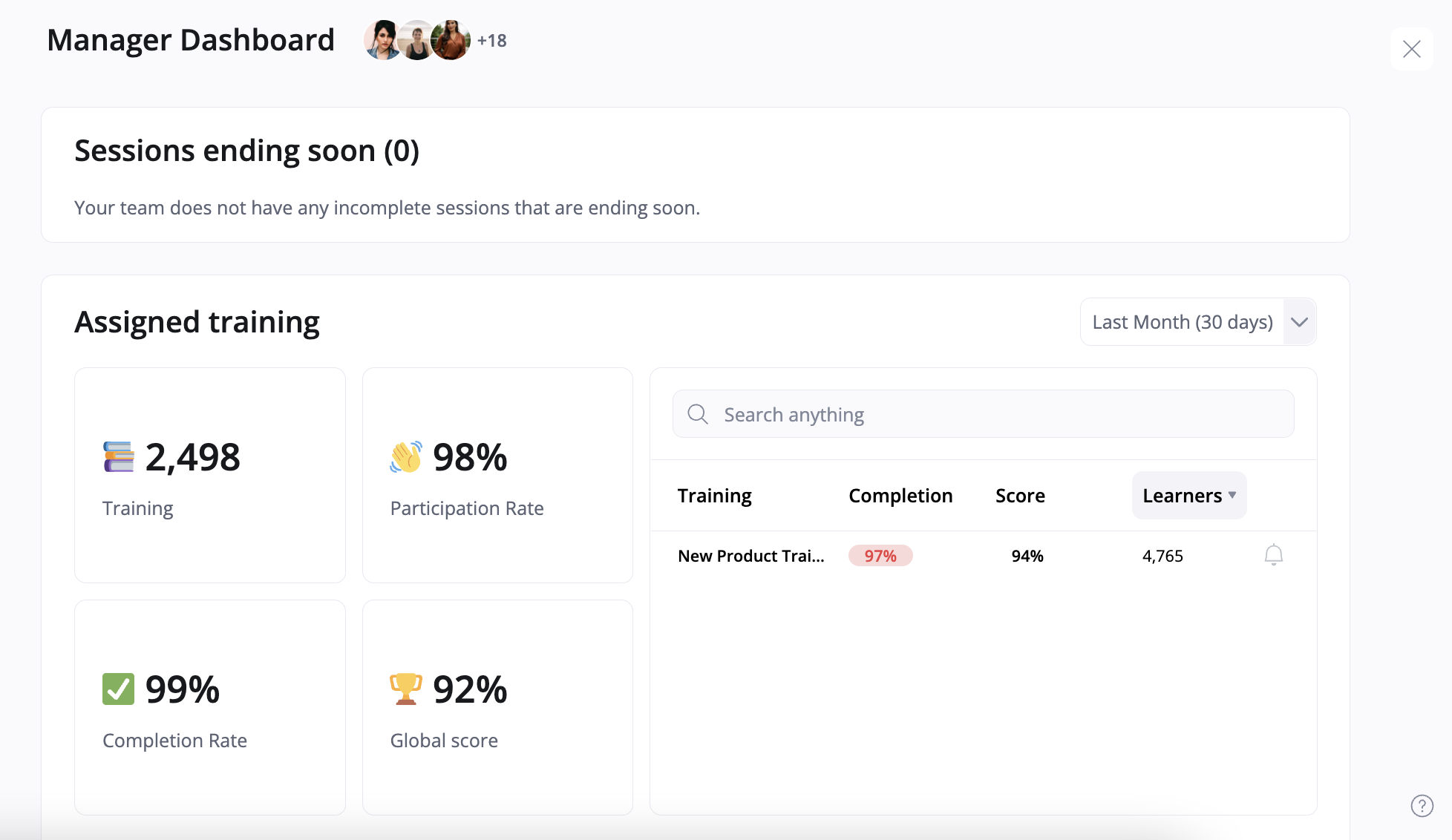
Task: Click the chevron arrow on date range selector
Action: coord(1299,322)
